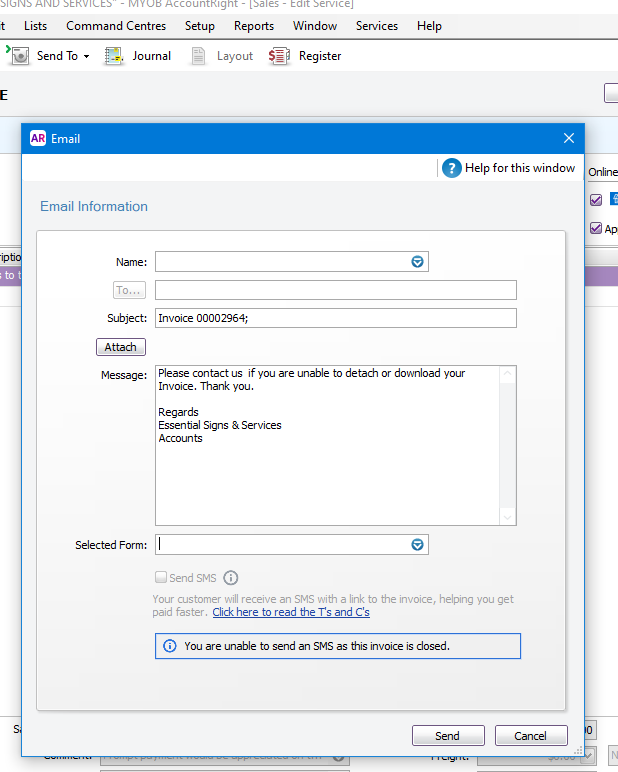Click the Send To toolbar icon
This screenshot has height=772, width=618.
tap(19, 56)
